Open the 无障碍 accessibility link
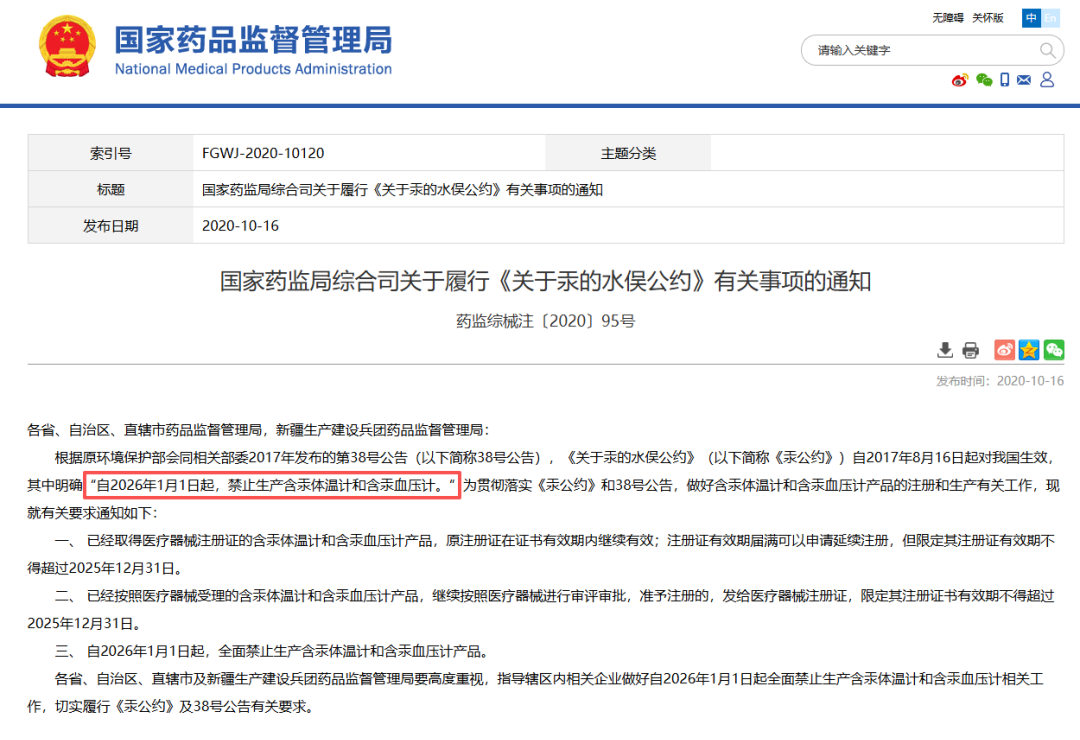 pos(948,18)
